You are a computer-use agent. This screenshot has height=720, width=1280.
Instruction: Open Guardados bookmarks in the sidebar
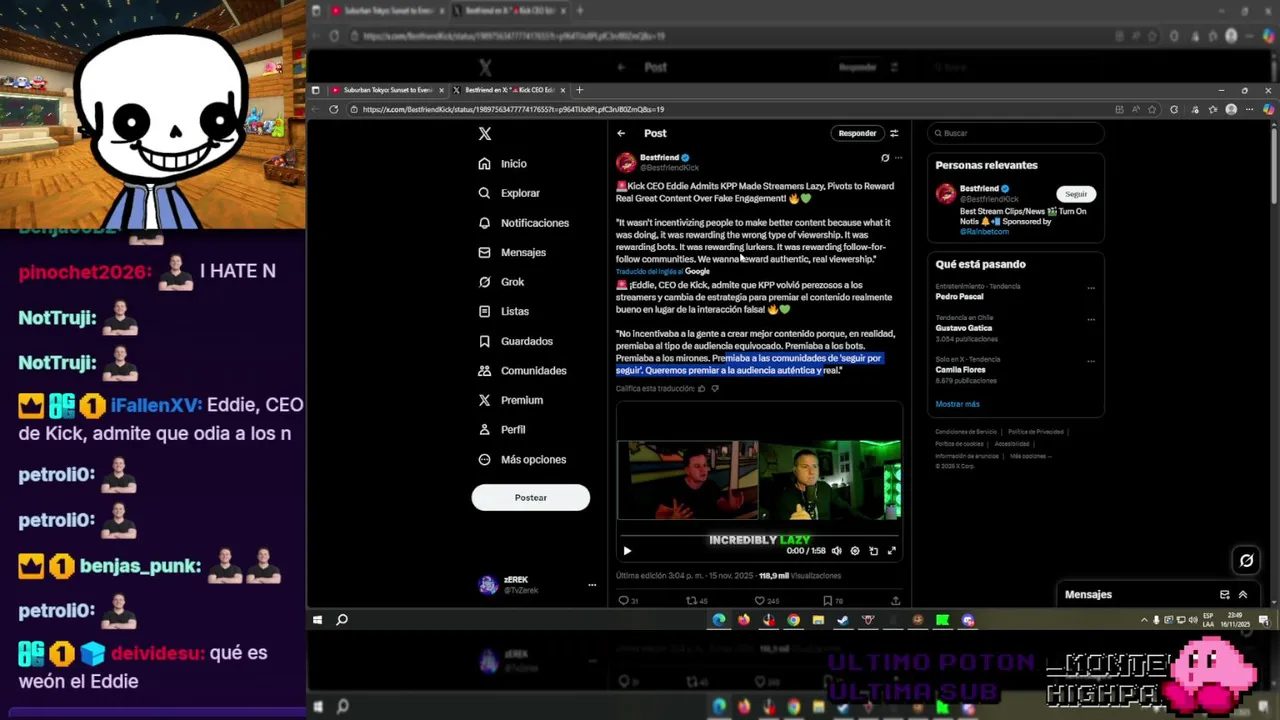click(x=515, y=341)
